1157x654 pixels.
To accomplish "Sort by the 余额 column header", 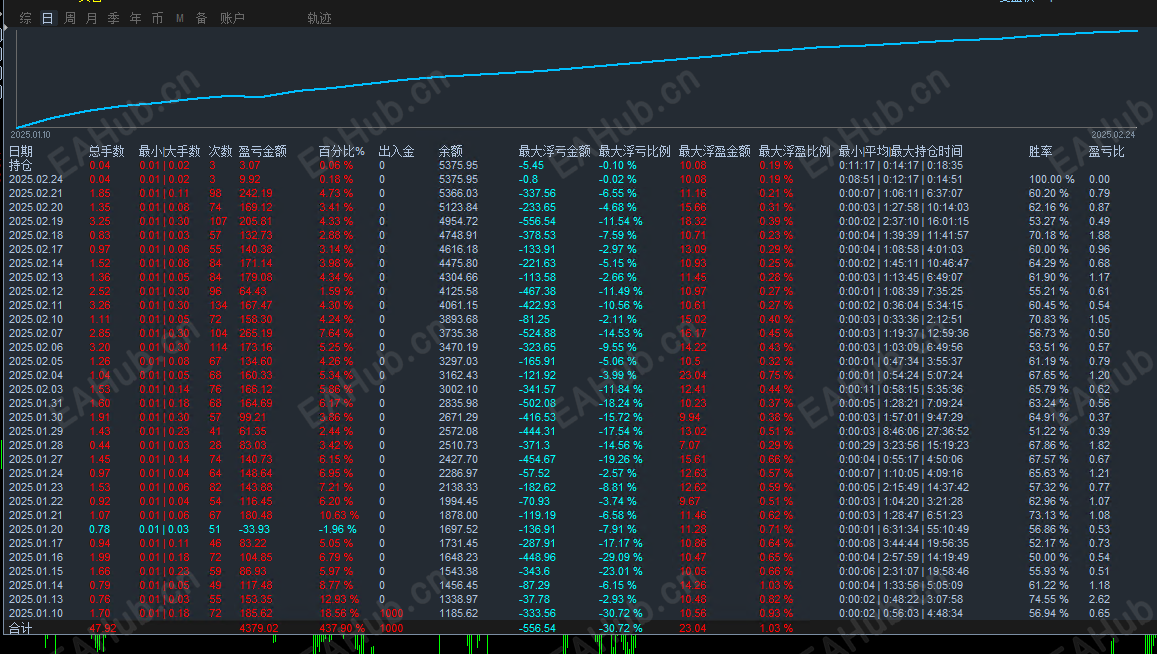I will tap(450, 151).
